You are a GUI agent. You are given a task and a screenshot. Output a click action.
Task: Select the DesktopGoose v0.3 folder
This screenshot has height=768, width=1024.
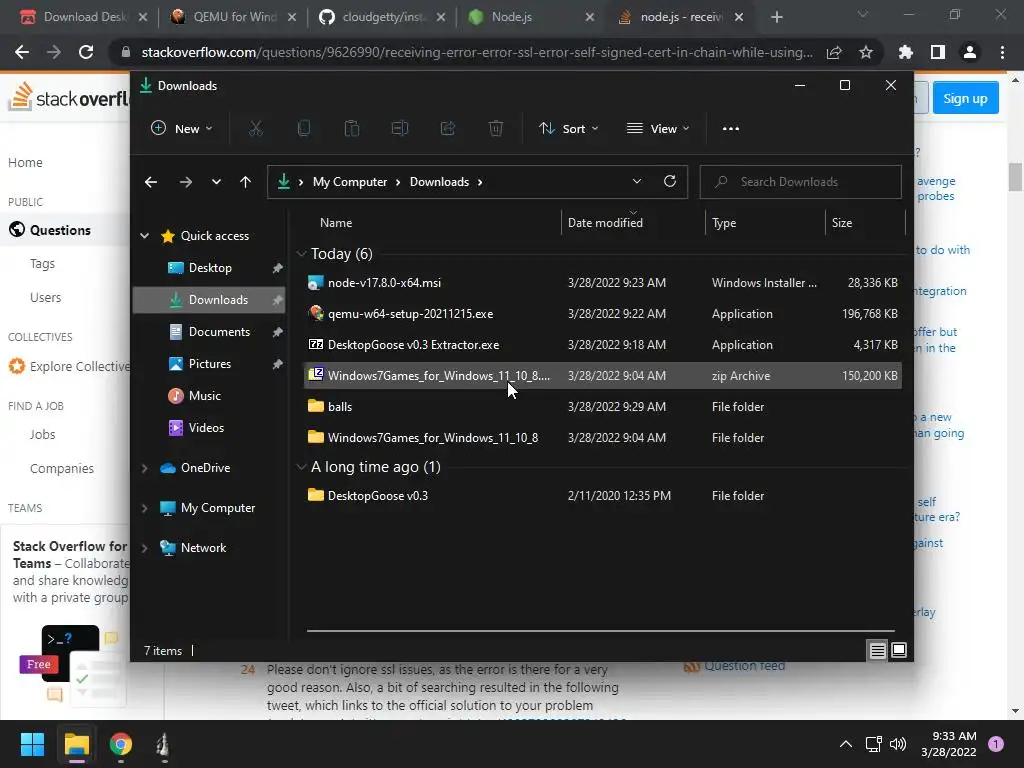pos(603,496)
